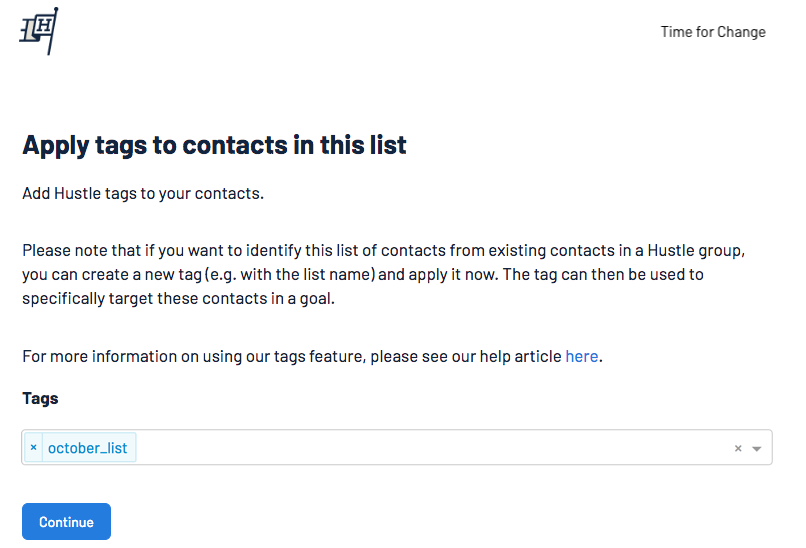Viewport: 806px width, 548px height.
Task: Expand the Tags dropdown arrow
Action: tap(757, 448)
